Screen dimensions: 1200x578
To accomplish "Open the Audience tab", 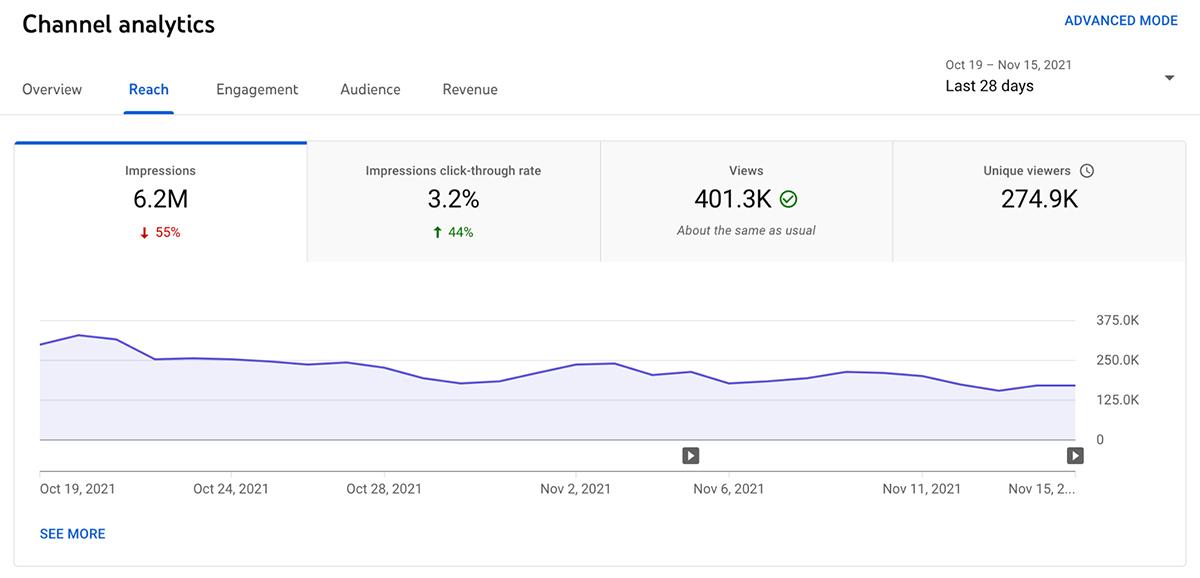I will (x=370, y=89).
